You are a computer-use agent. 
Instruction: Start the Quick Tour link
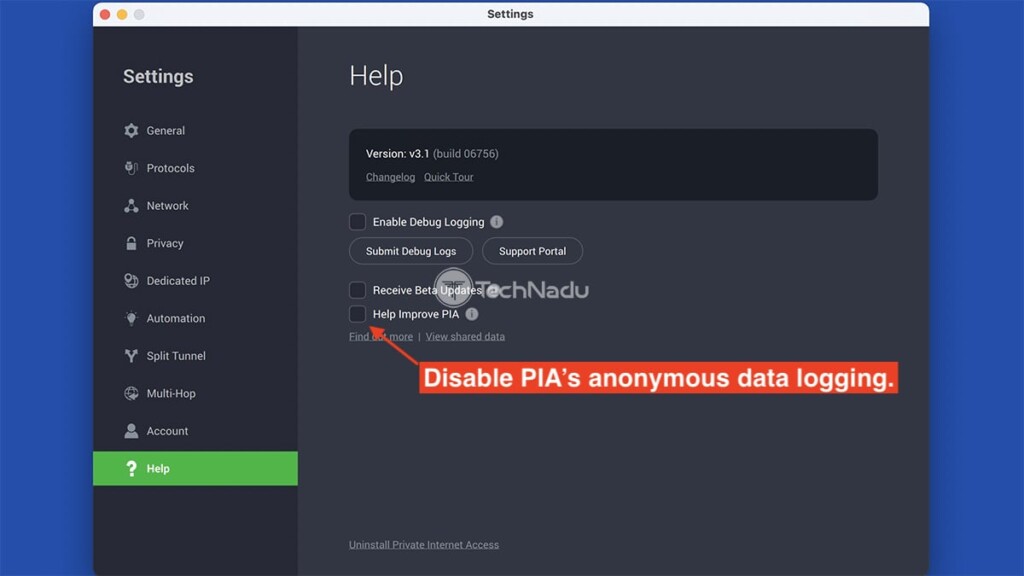pos(449,177)
